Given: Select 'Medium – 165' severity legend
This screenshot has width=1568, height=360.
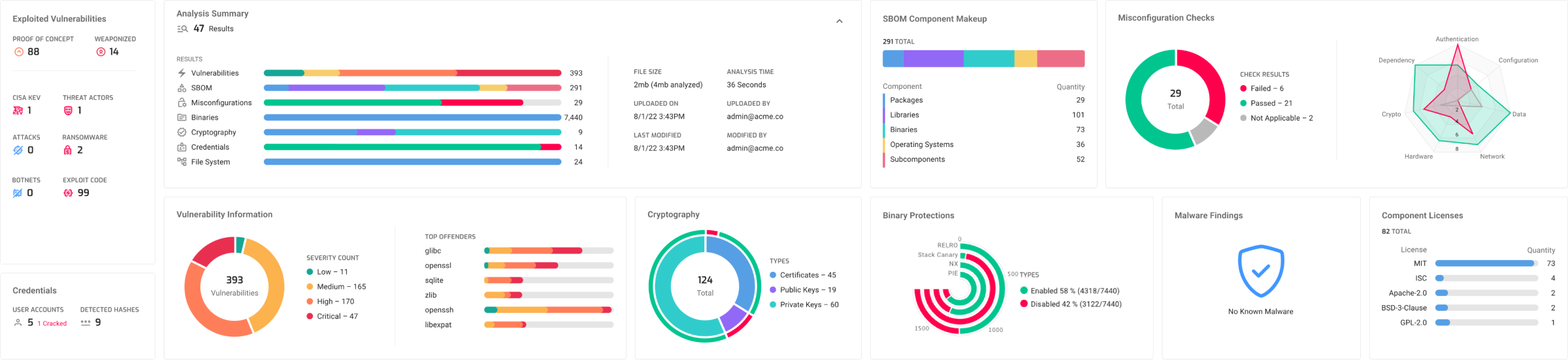Looking at the screenshot, I should click(x=336, y=287).
